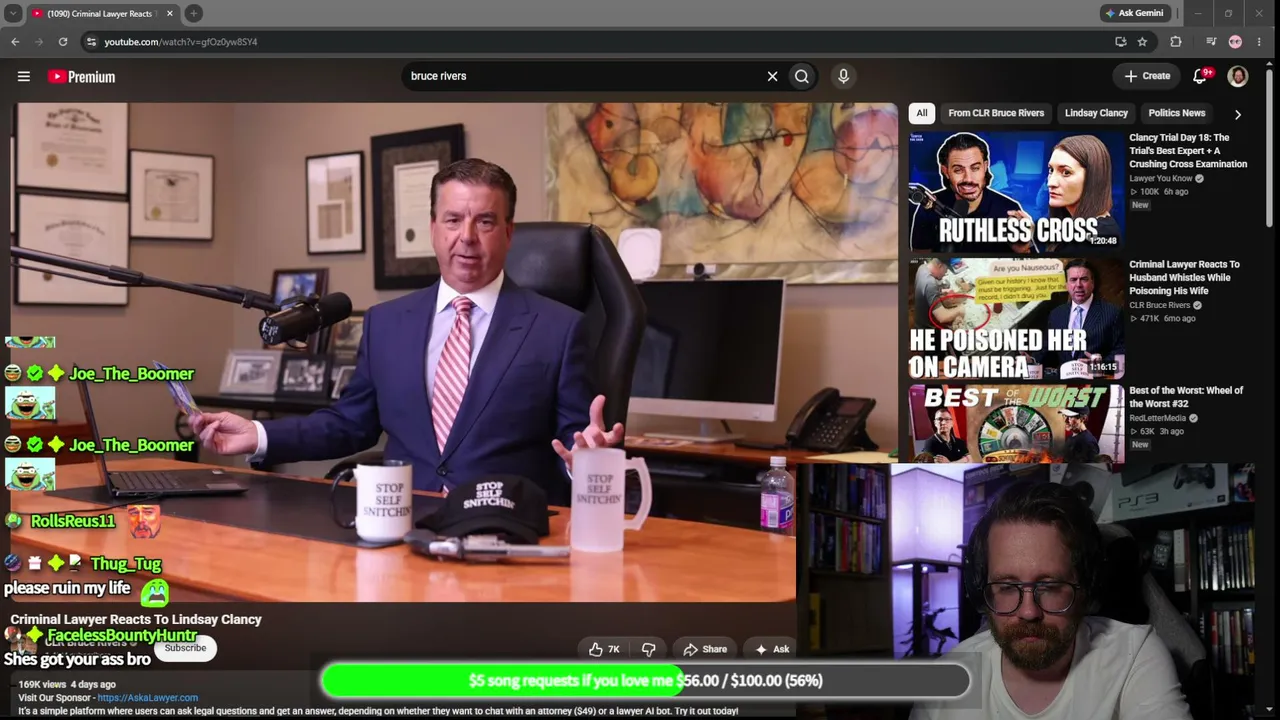This screenshot has height=720, width=1280.
Task: Like the video with thumbs up
Action: pos(604,649)
